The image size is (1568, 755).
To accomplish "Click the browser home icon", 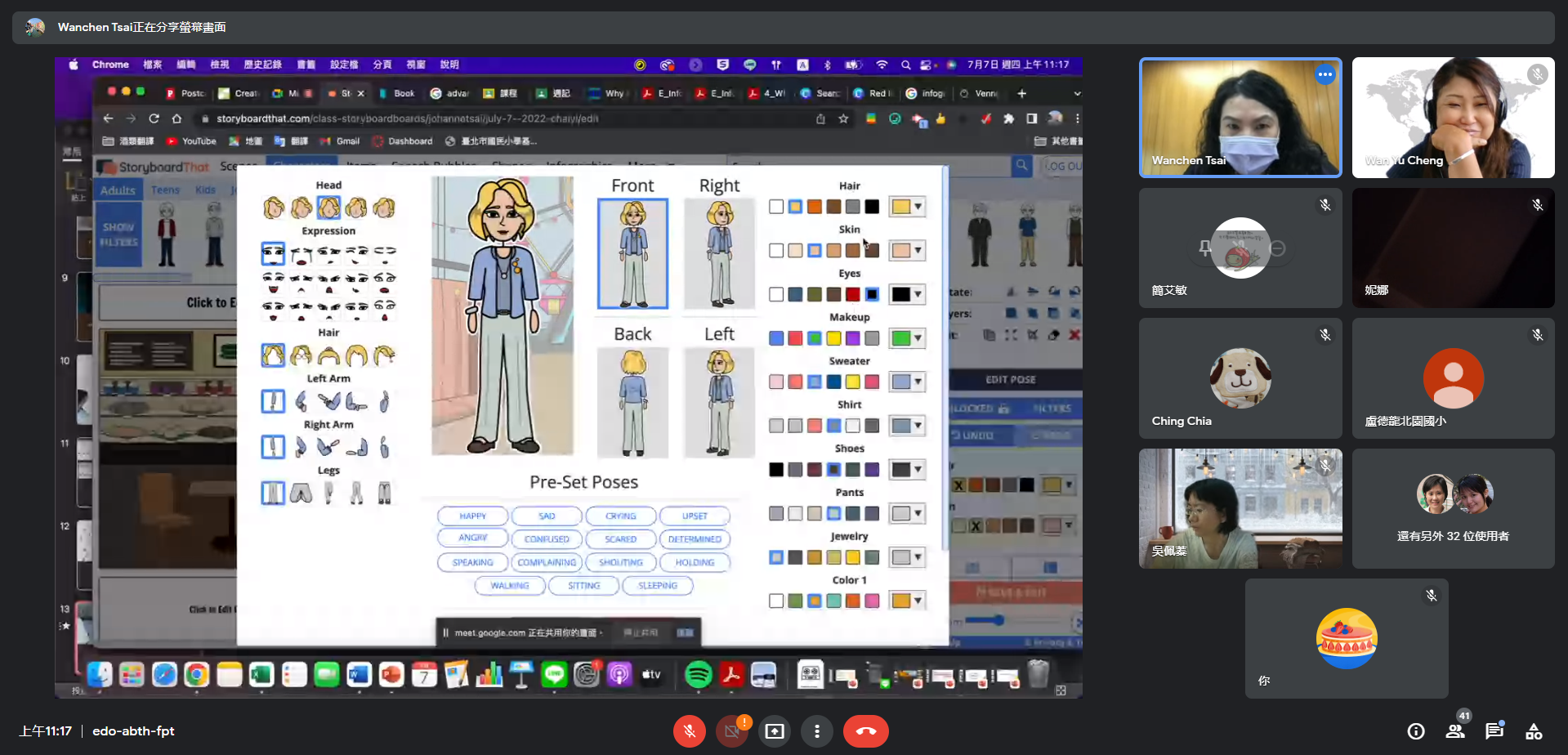I will coord(176,118).
